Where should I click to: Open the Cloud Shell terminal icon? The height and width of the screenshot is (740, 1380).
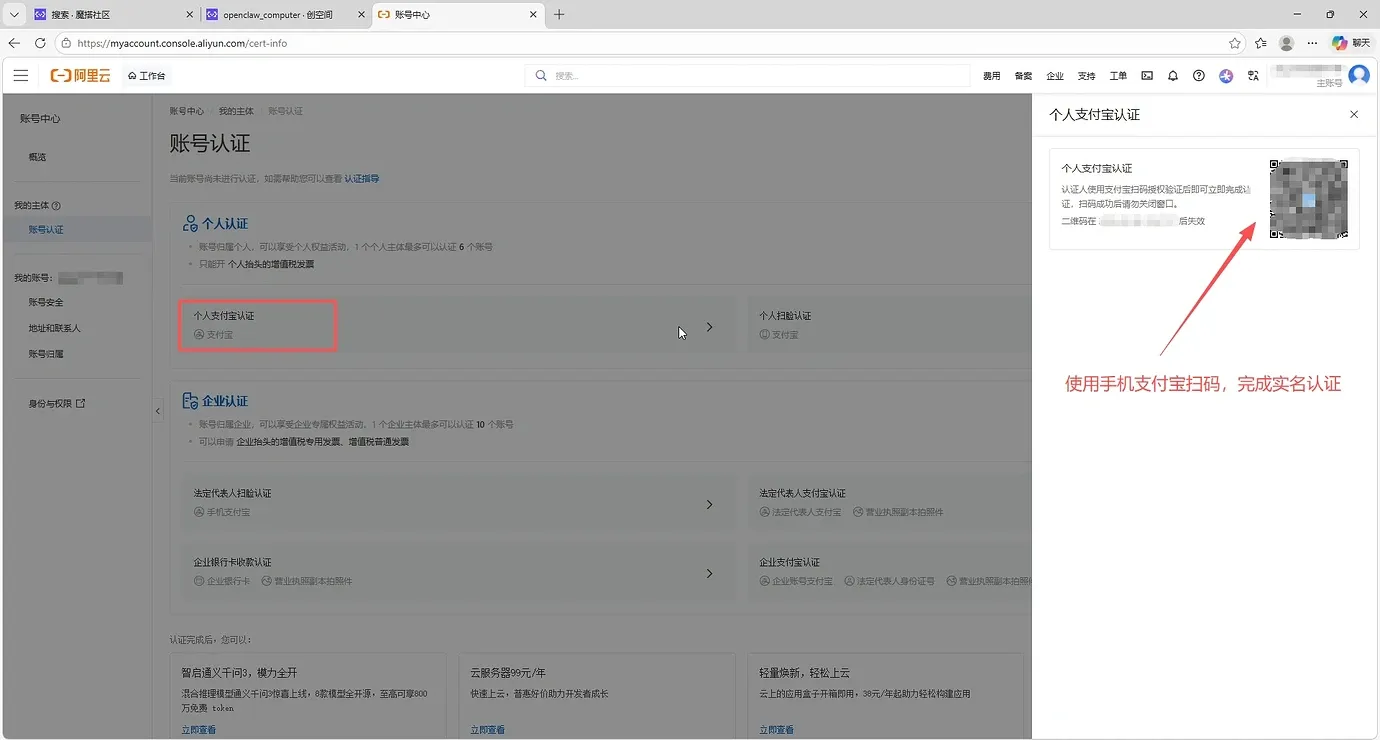tap(1148, 75)
